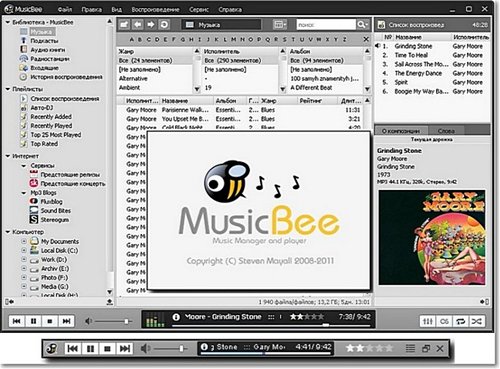Collapse the Плейлисты section
The width and height of the screenshot is (500, 369).
8,89
